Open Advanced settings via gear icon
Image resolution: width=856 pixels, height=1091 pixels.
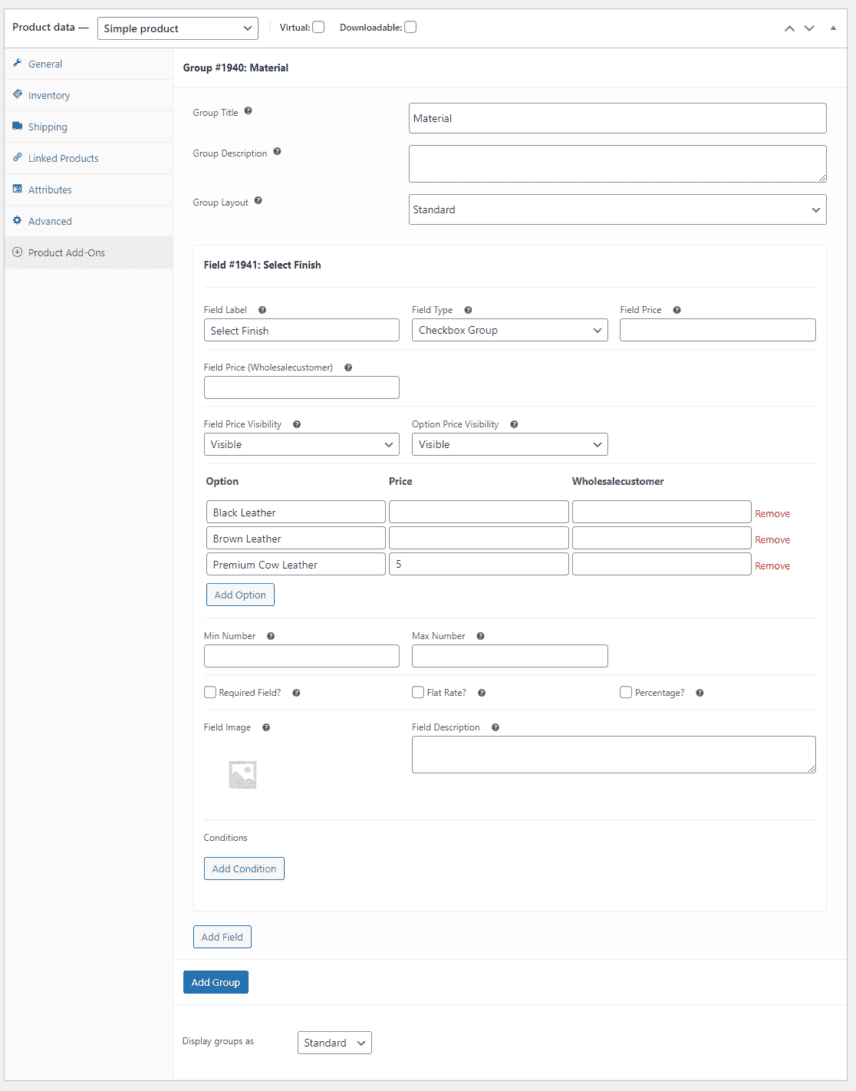coord(17,220)
